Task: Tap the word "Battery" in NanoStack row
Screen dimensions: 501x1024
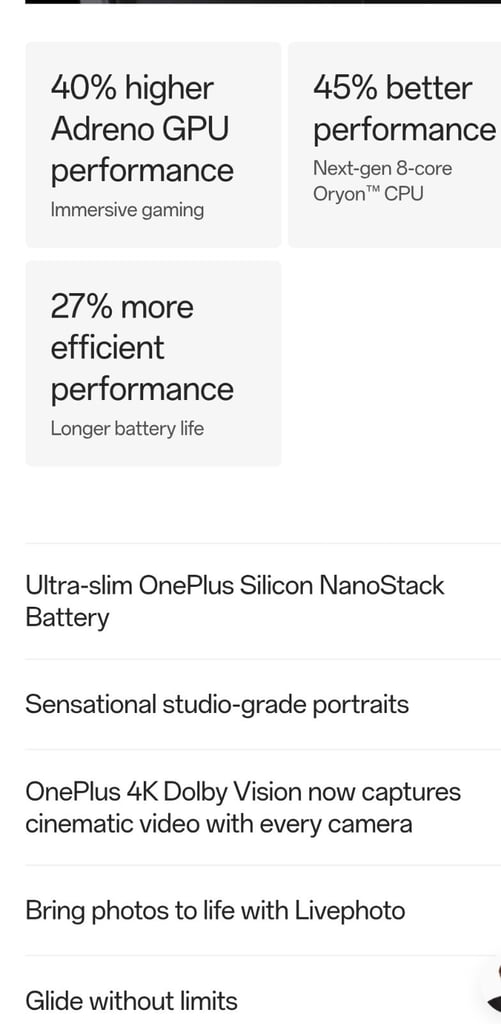Action: [67, 618]
